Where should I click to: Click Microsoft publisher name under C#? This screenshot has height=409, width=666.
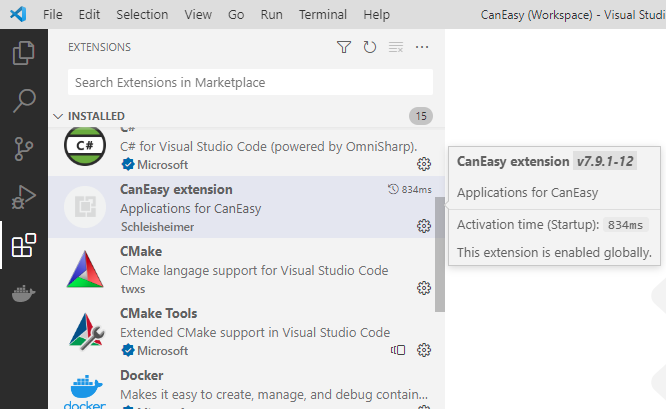tap(162, 165)
